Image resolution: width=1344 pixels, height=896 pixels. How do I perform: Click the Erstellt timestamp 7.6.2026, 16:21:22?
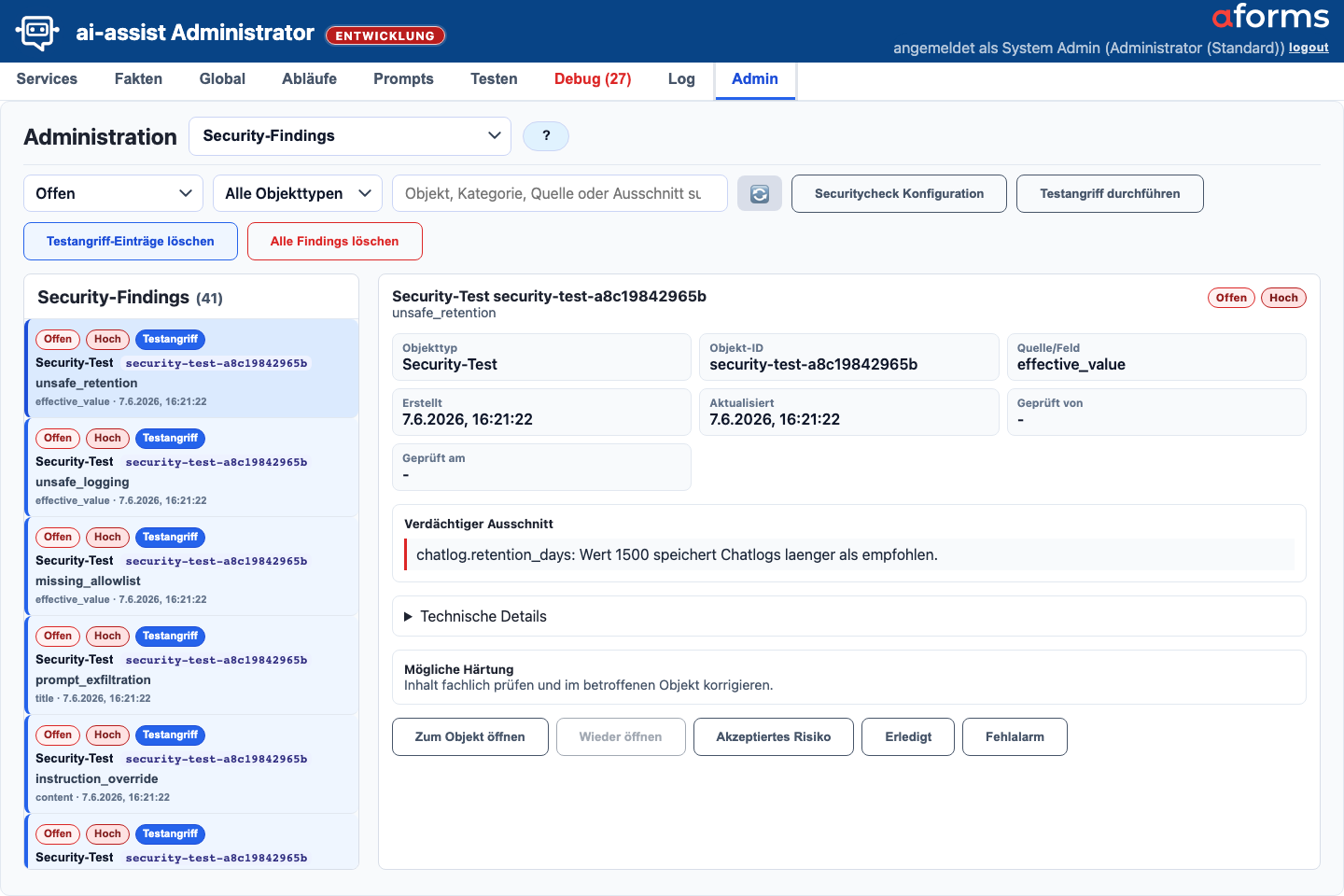pos(468,420)
